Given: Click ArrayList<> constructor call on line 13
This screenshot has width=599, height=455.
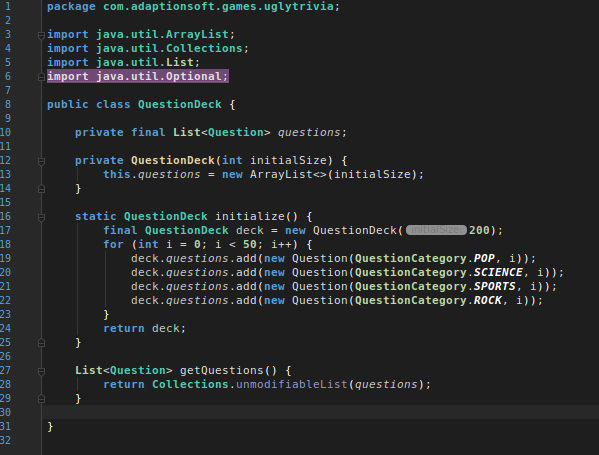Looking at the screenshot, I should (x=288, y=174).
